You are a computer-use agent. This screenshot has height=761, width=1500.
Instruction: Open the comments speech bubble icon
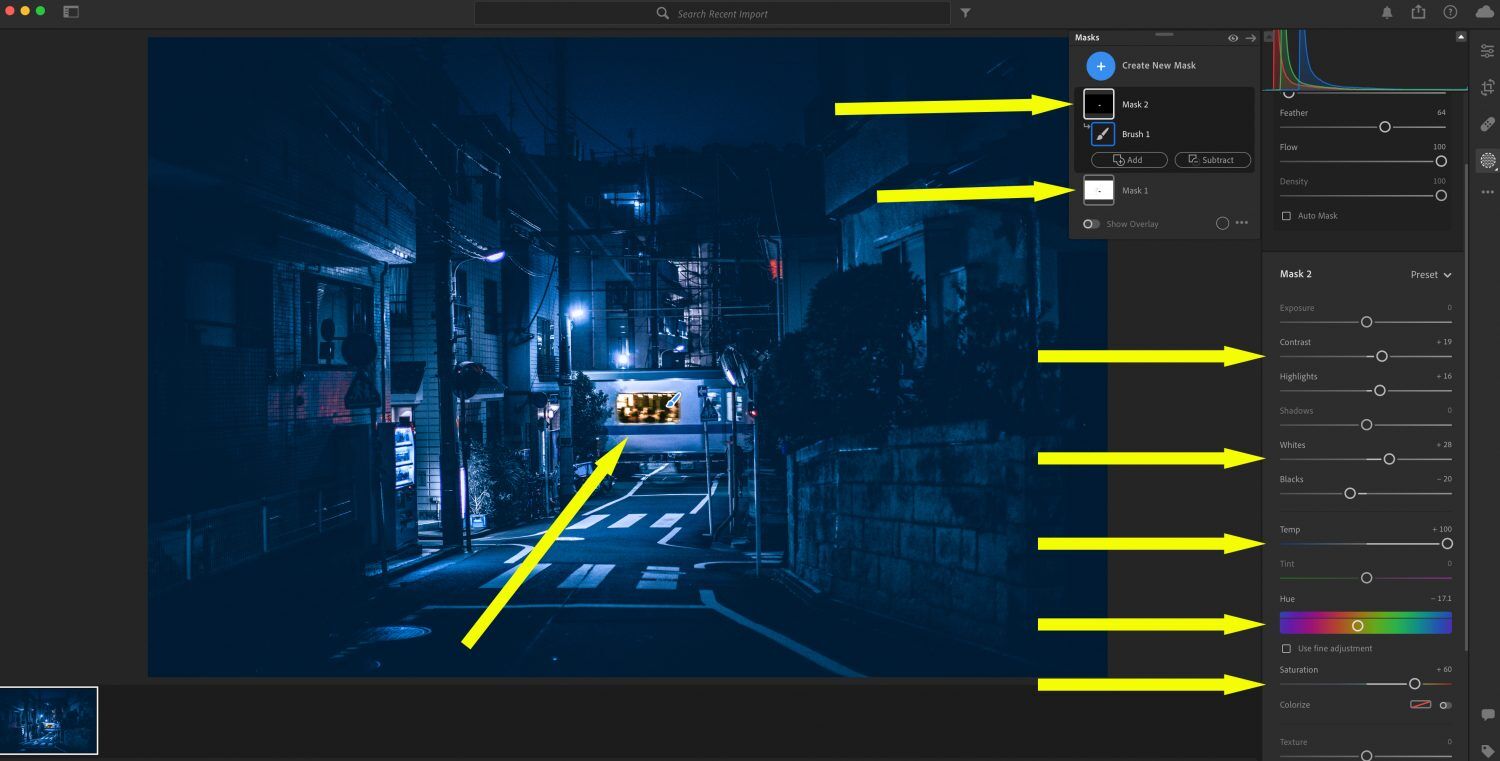coord(1487,715)
